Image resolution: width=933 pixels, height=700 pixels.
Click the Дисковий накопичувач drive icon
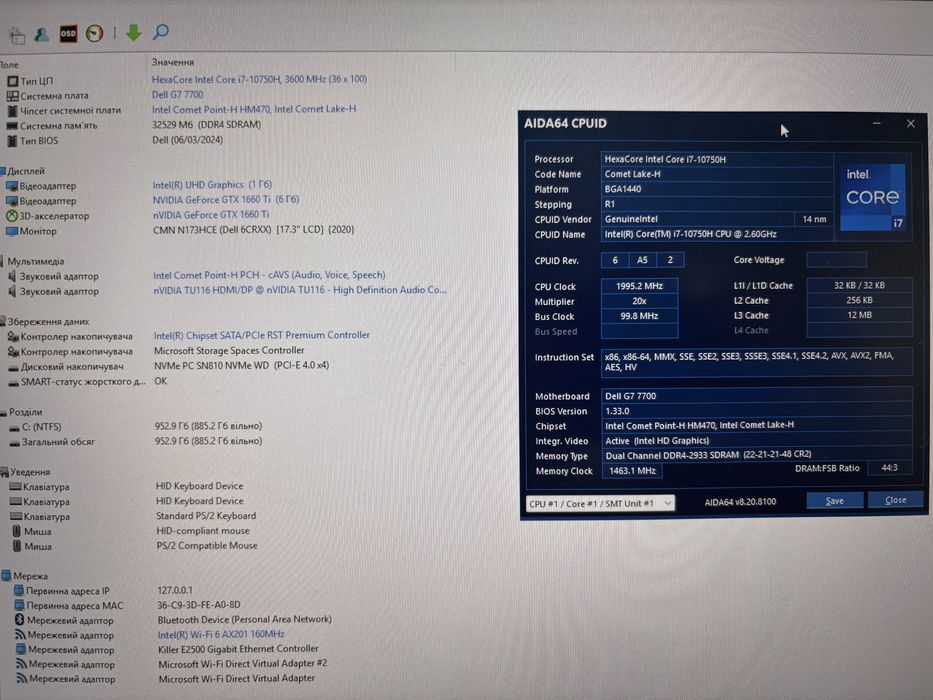pyautogui.click(x=14, y=367)
